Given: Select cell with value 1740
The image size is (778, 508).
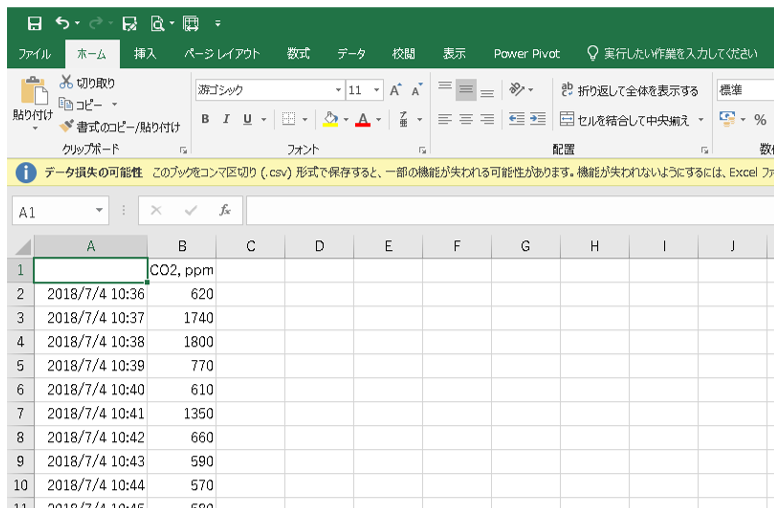Looking at the screenshot, I should 182,318.
